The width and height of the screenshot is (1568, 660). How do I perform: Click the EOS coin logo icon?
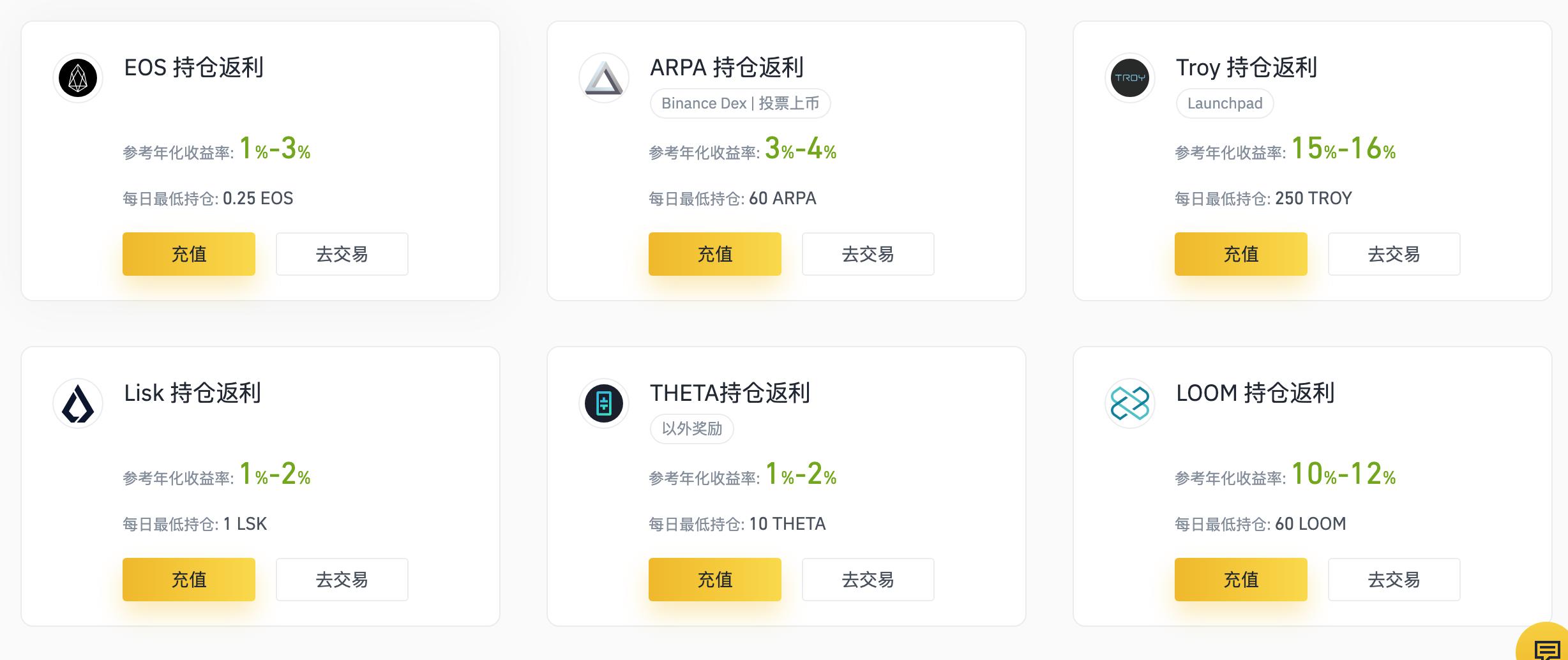pyautogui.click(x=78, y=78)
